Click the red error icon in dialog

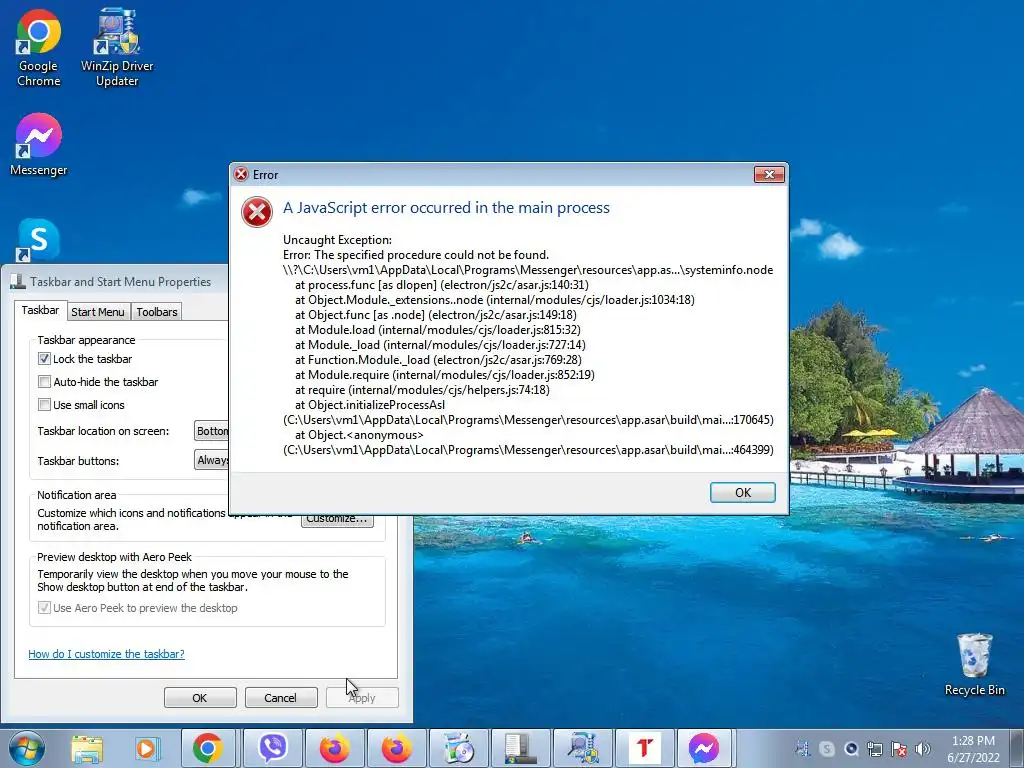click(x=257, y=212)
